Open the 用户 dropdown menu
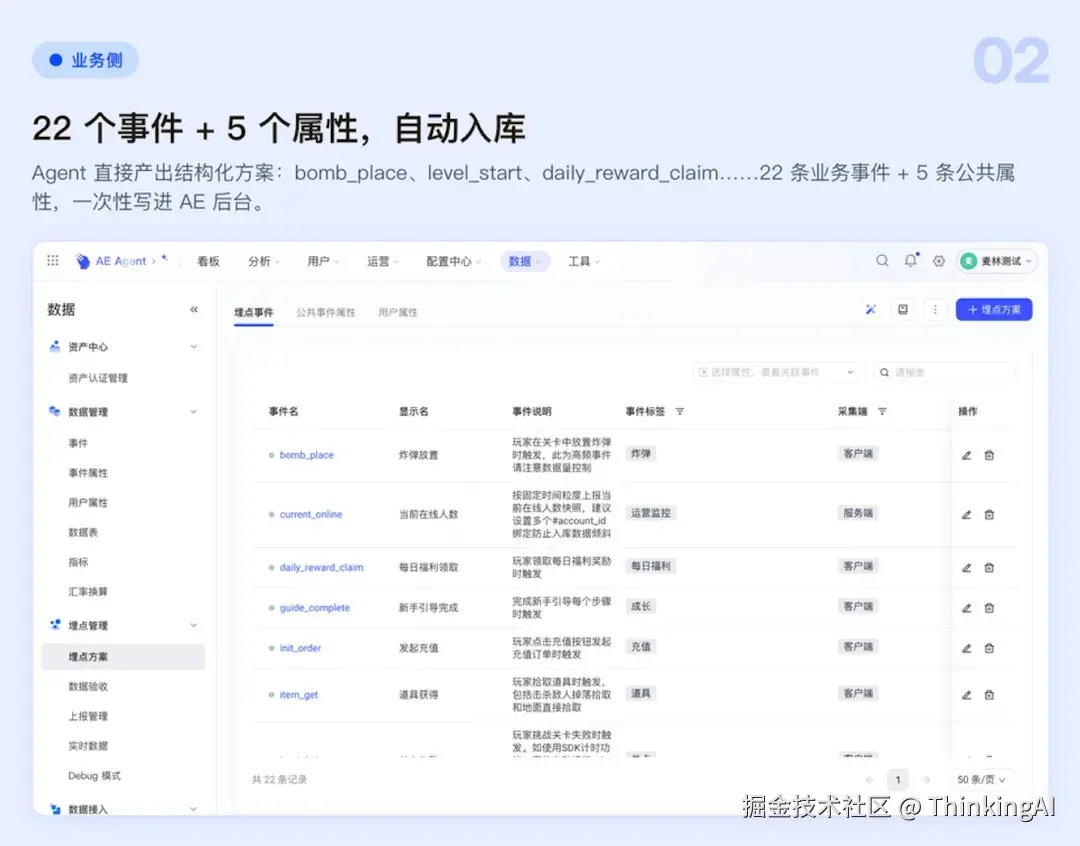Screen dimensions: 1080x846 323,261
